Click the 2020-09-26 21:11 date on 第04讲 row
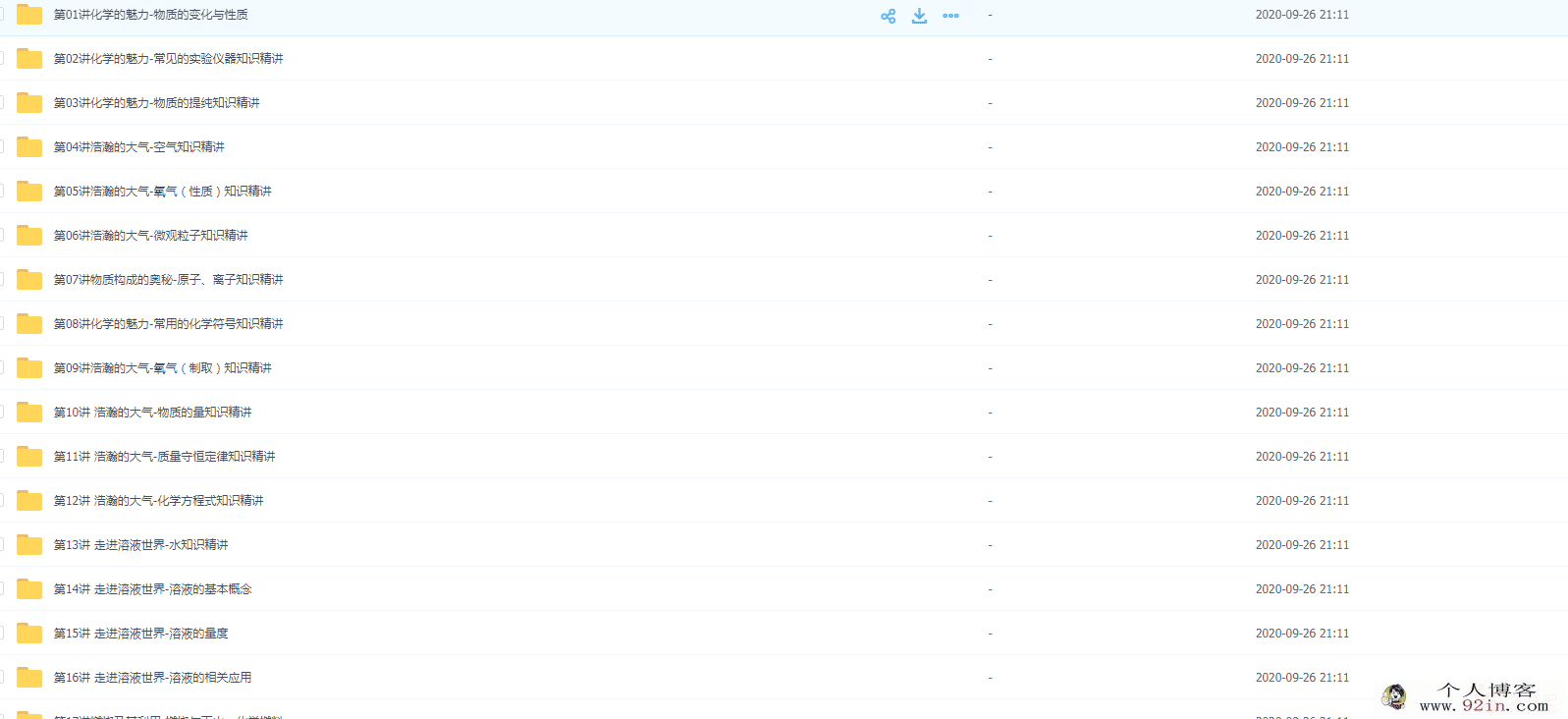Screen dimensions: 1568x719 (1302, 147)
